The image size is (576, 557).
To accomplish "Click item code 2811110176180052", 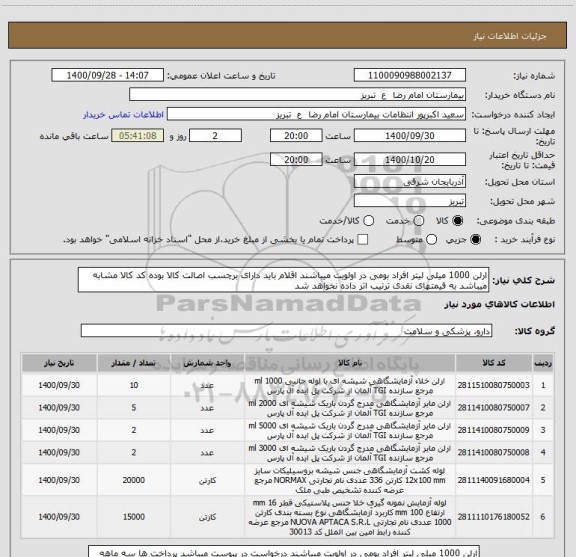I will [493, 517].
